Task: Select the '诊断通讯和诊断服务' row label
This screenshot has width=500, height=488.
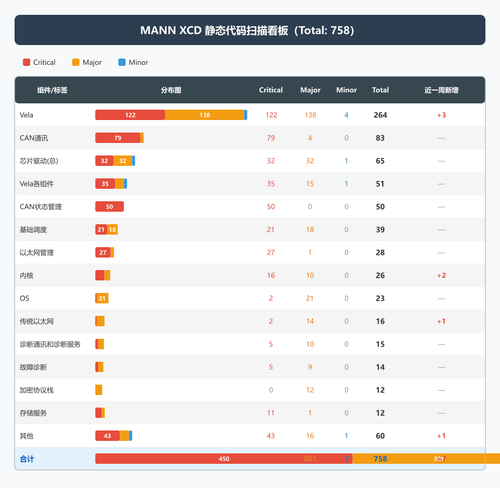Action: [x=50, y=344]
